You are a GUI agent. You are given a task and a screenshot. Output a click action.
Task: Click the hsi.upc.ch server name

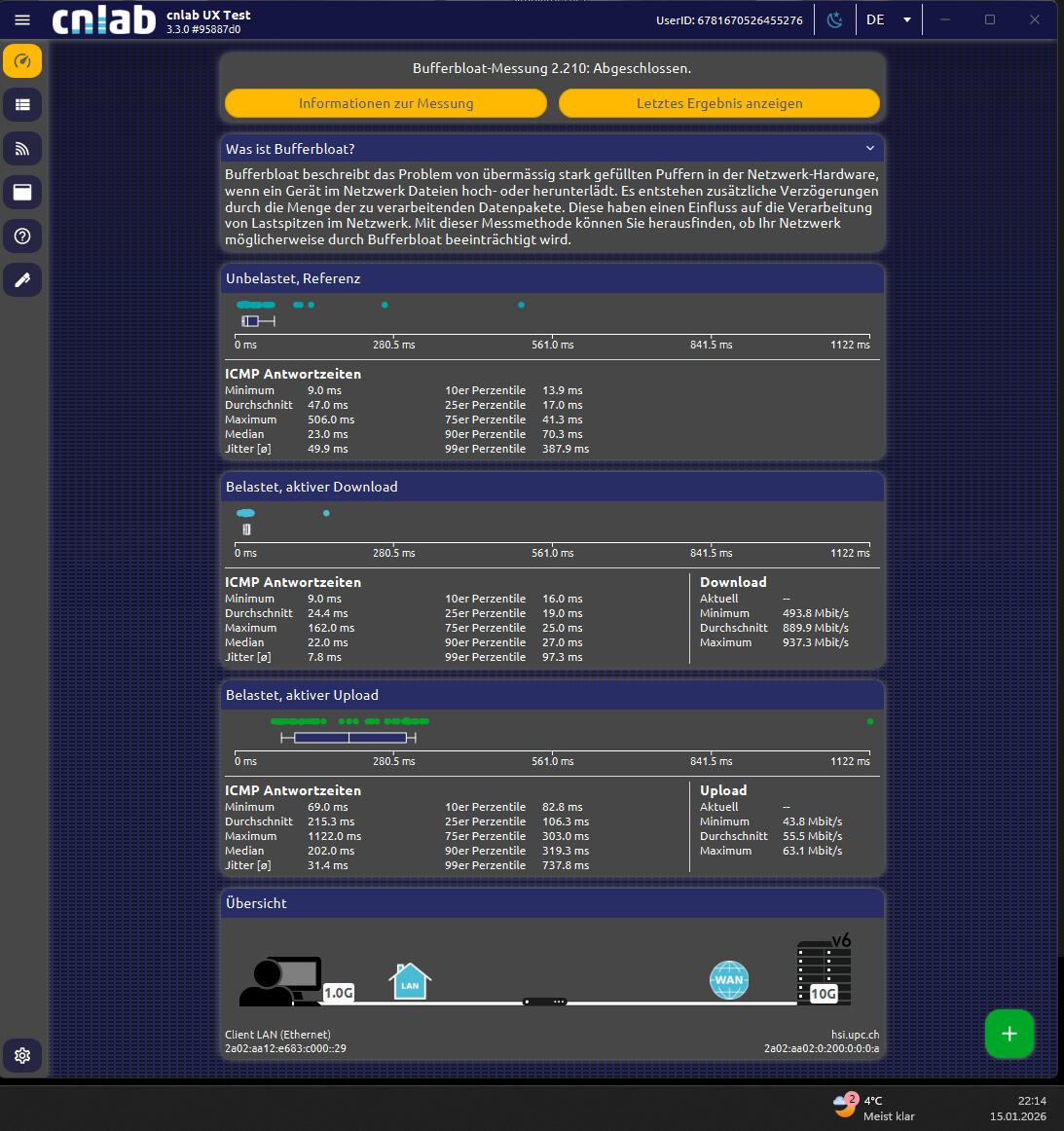(x=855, y=1035)
